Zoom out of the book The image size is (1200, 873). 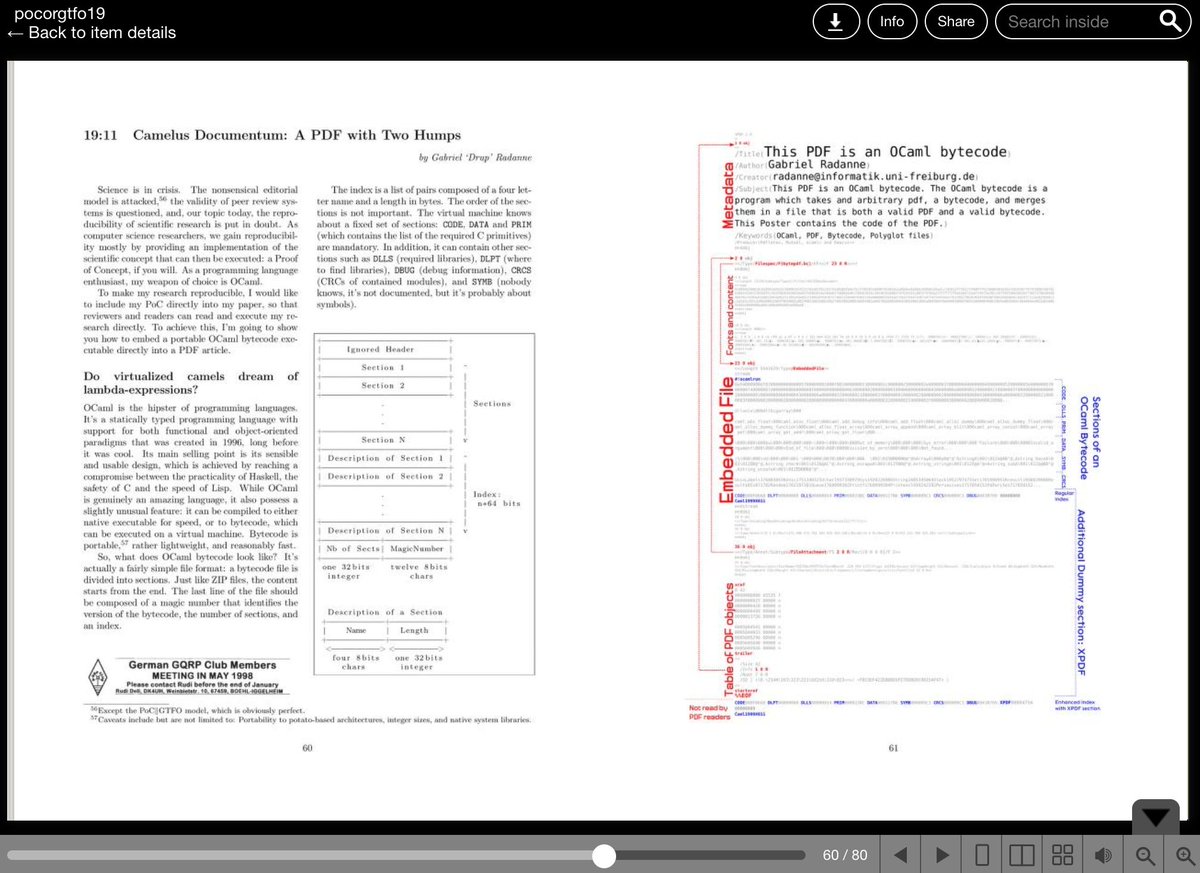click(x=1145, y=855)
